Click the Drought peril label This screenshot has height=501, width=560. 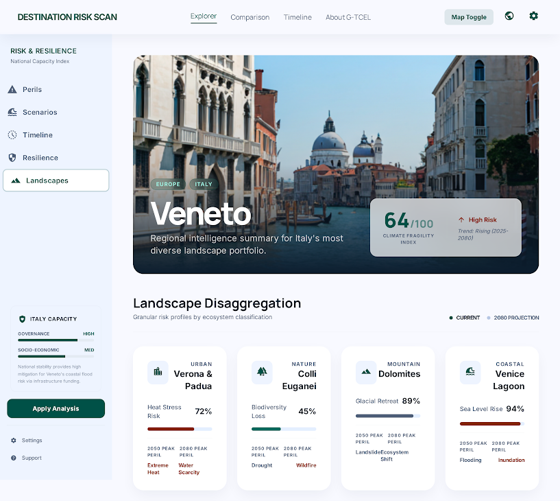262,465
